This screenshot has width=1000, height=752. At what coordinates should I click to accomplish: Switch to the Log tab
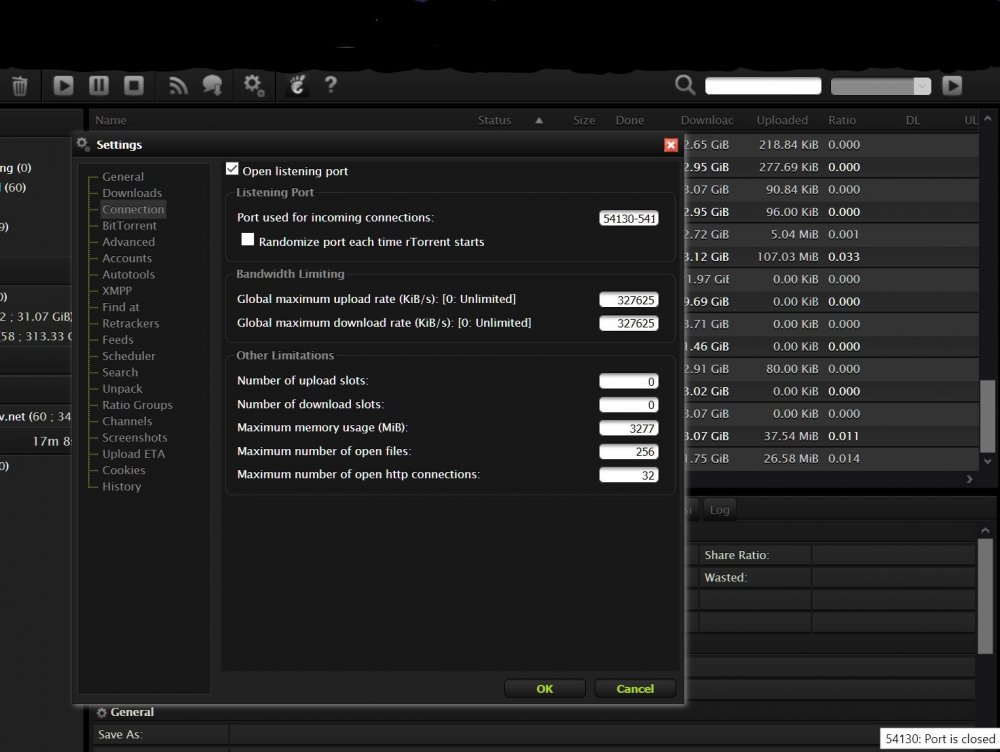click(719, 510)
